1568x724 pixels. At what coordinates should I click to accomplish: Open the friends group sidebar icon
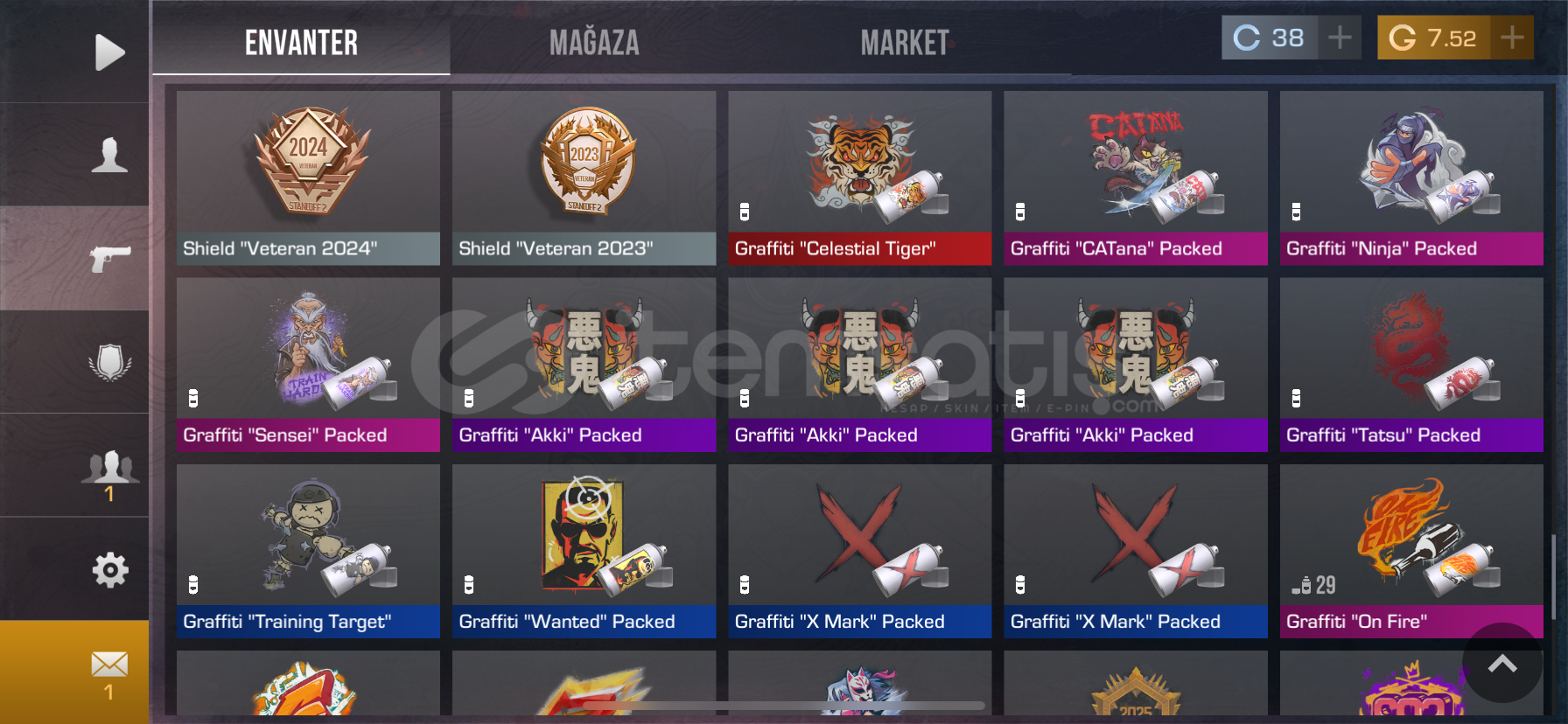tap(109, 467)
